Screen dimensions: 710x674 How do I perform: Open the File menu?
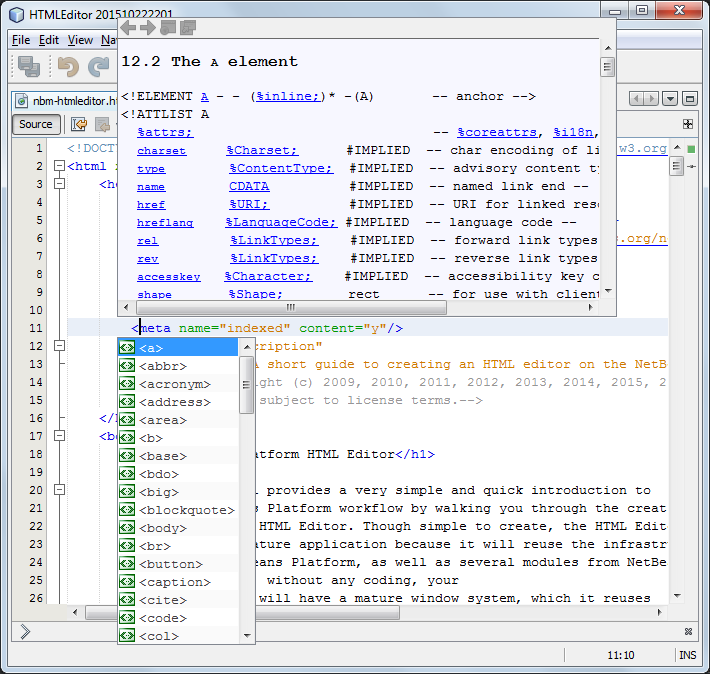(21, 40)
